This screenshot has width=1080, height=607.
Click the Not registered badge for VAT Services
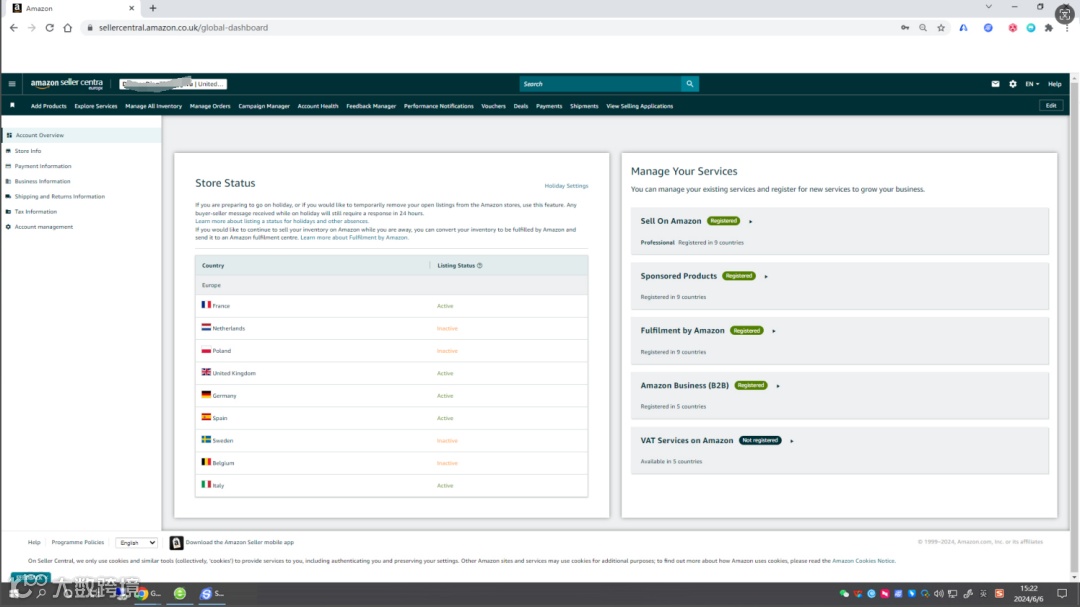coord(760,440)
